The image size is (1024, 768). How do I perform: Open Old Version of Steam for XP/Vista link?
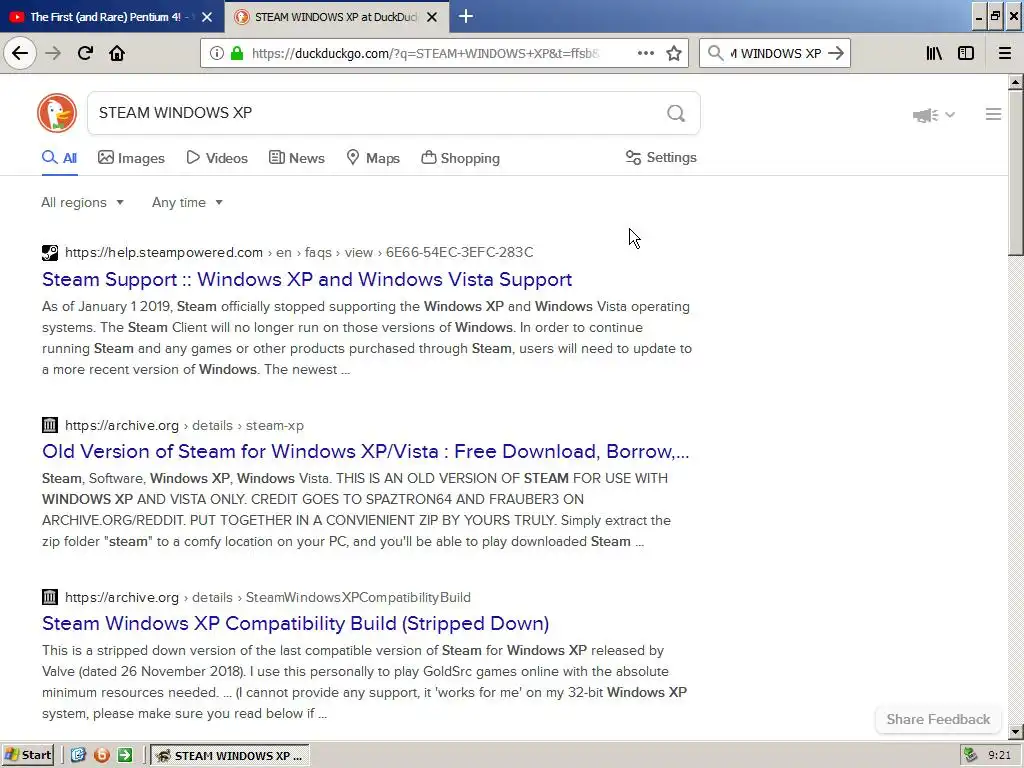[x=366, y=451]
